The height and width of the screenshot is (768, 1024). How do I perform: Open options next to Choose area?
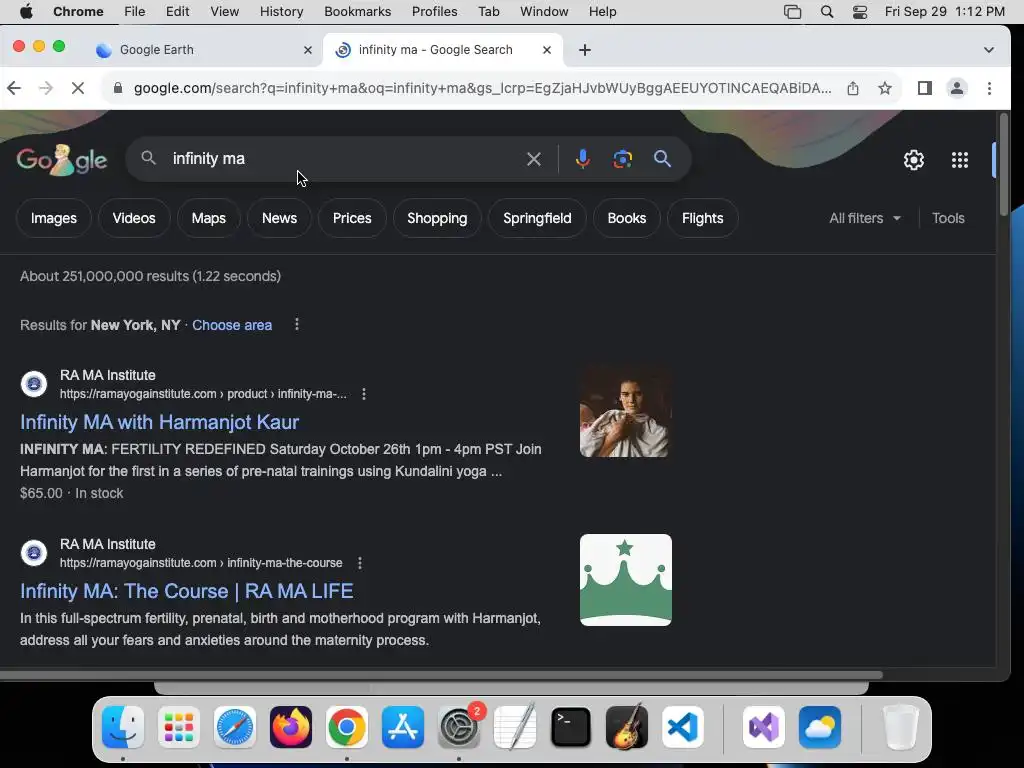pyautogui.click(x=296, y=325)
